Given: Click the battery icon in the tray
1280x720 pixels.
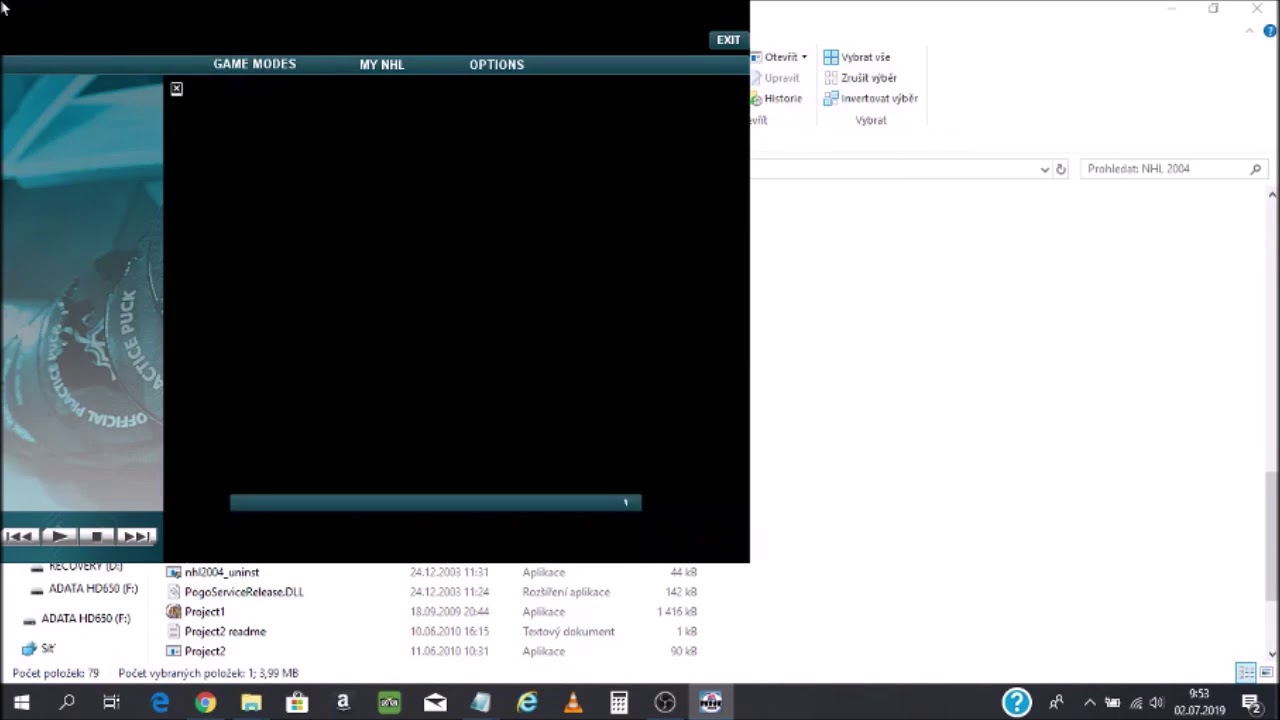Looking at the screenshot, I should pos(1112,703).
